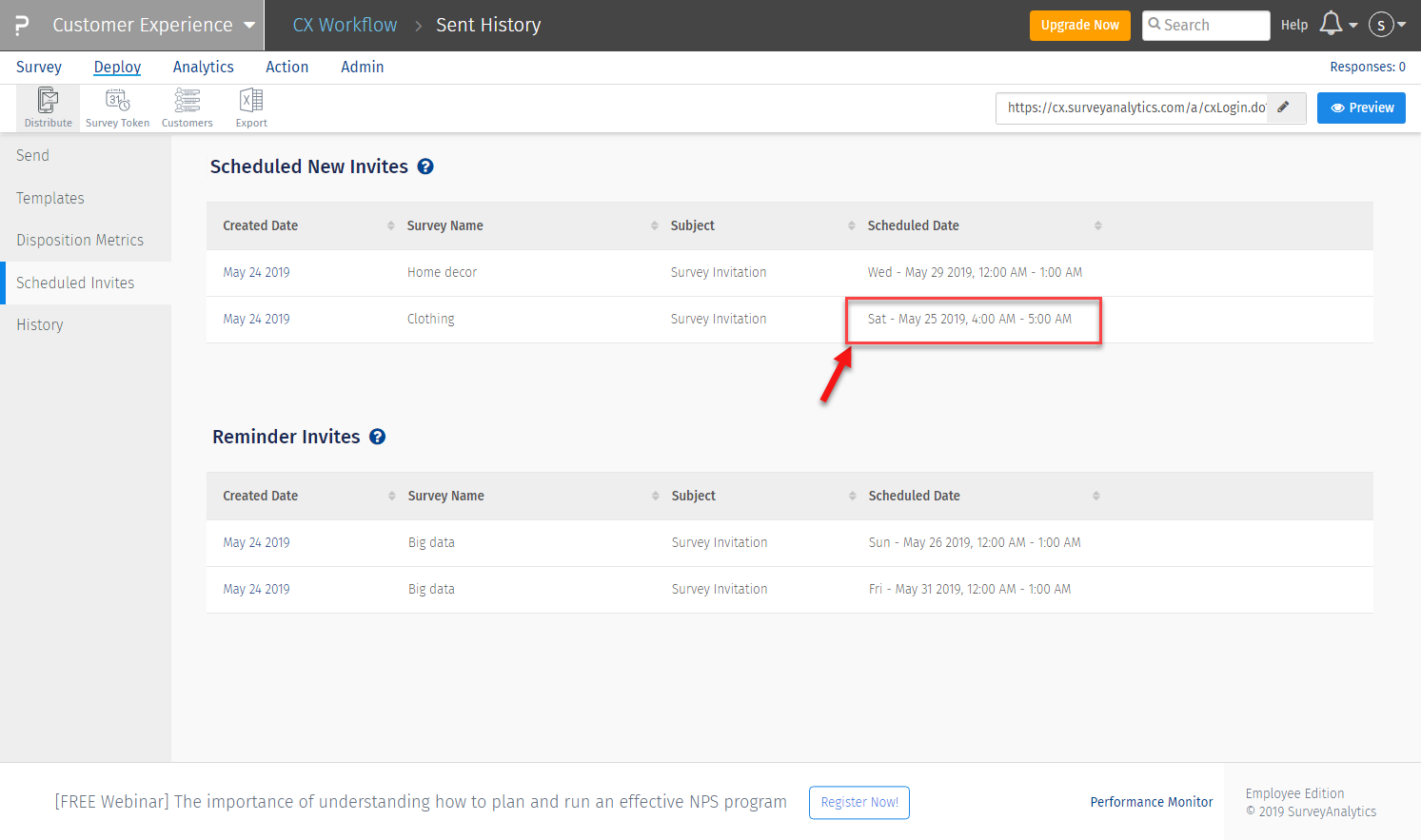Viewport: 1421px width, 840px height.
Task: Open the Distribute toolbar icon
Action: coord(48,107)
